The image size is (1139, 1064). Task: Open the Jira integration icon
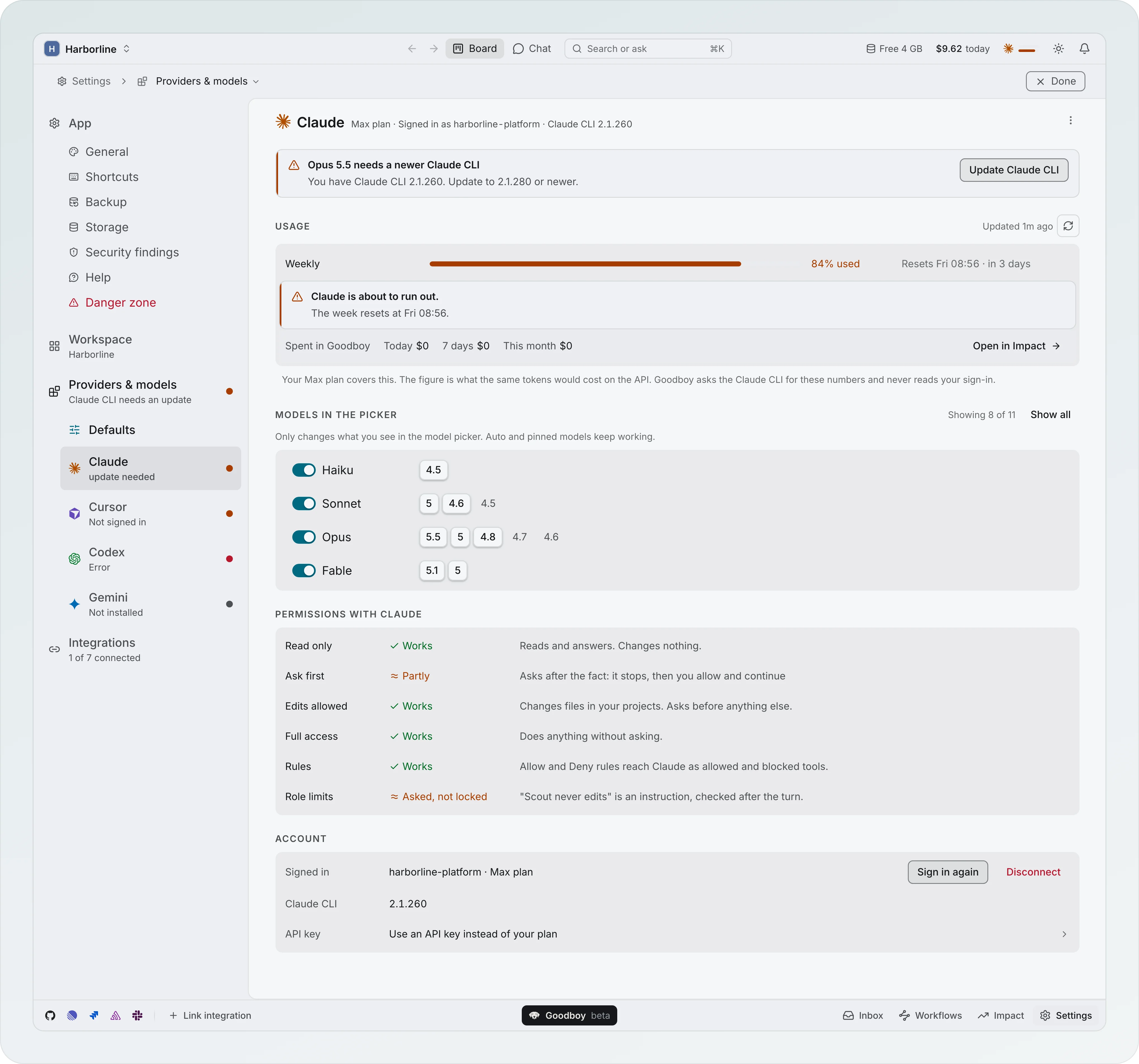tap(94, 1015)
